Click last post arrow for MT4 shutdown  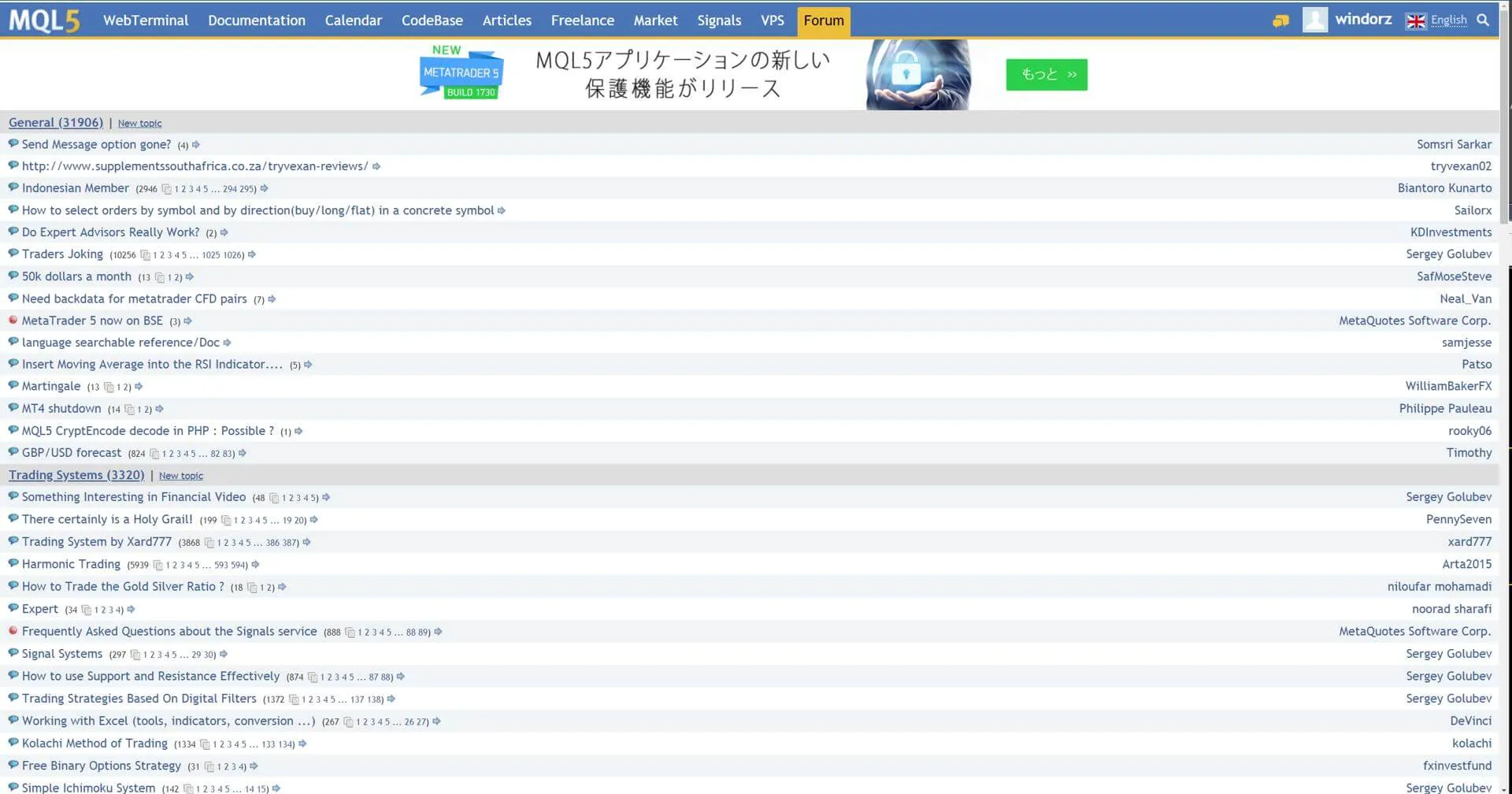[159, 409]
